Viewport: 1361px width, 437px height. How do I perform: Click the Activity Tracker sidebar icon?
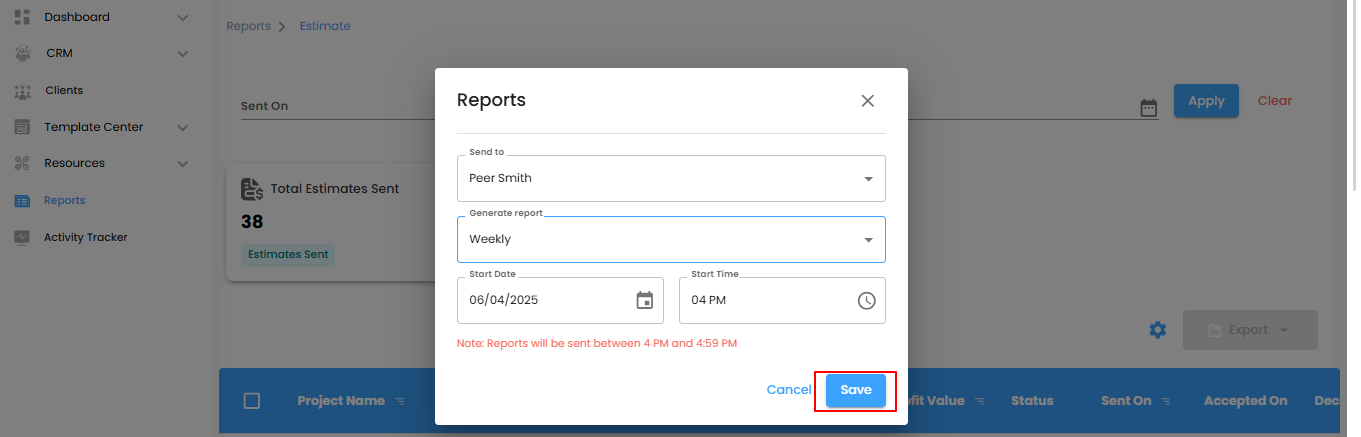coord(22,238)
